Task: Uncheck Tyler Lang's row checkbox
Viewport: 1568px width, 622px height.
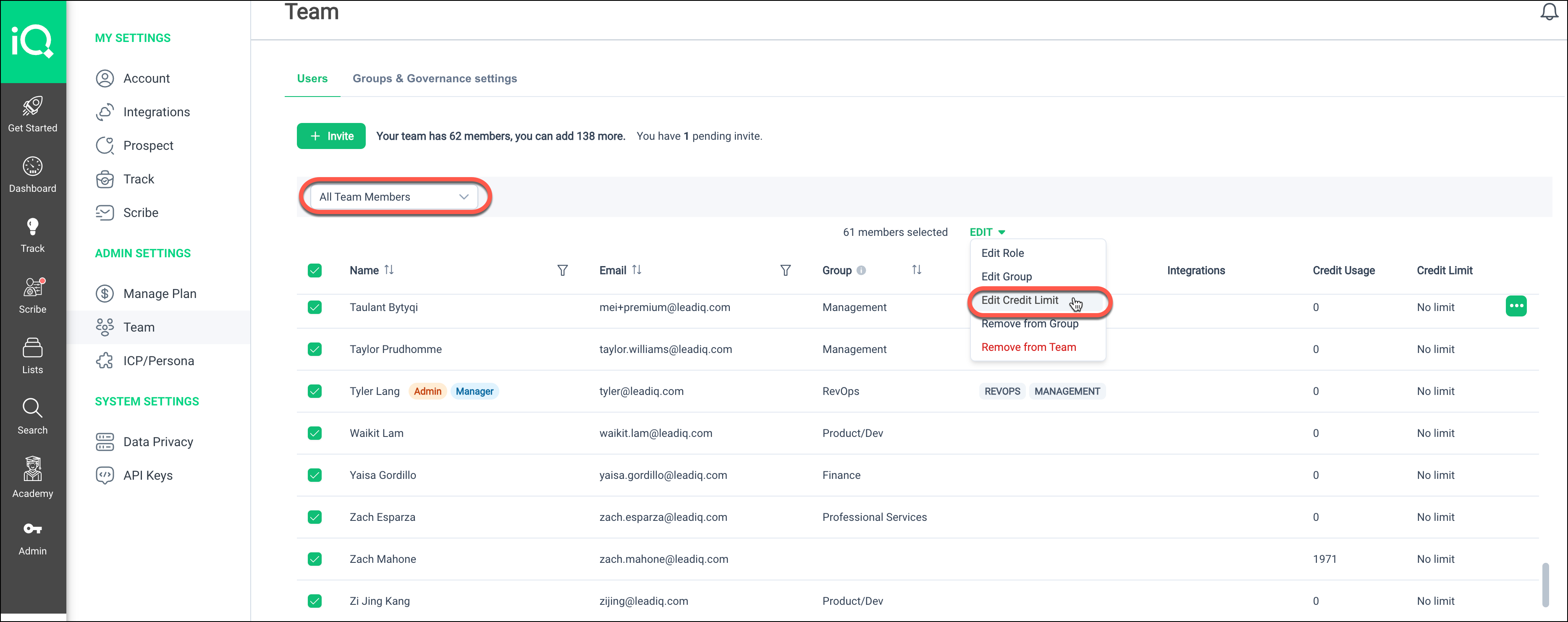Action: pyautogui.click(x=315, y=391)
